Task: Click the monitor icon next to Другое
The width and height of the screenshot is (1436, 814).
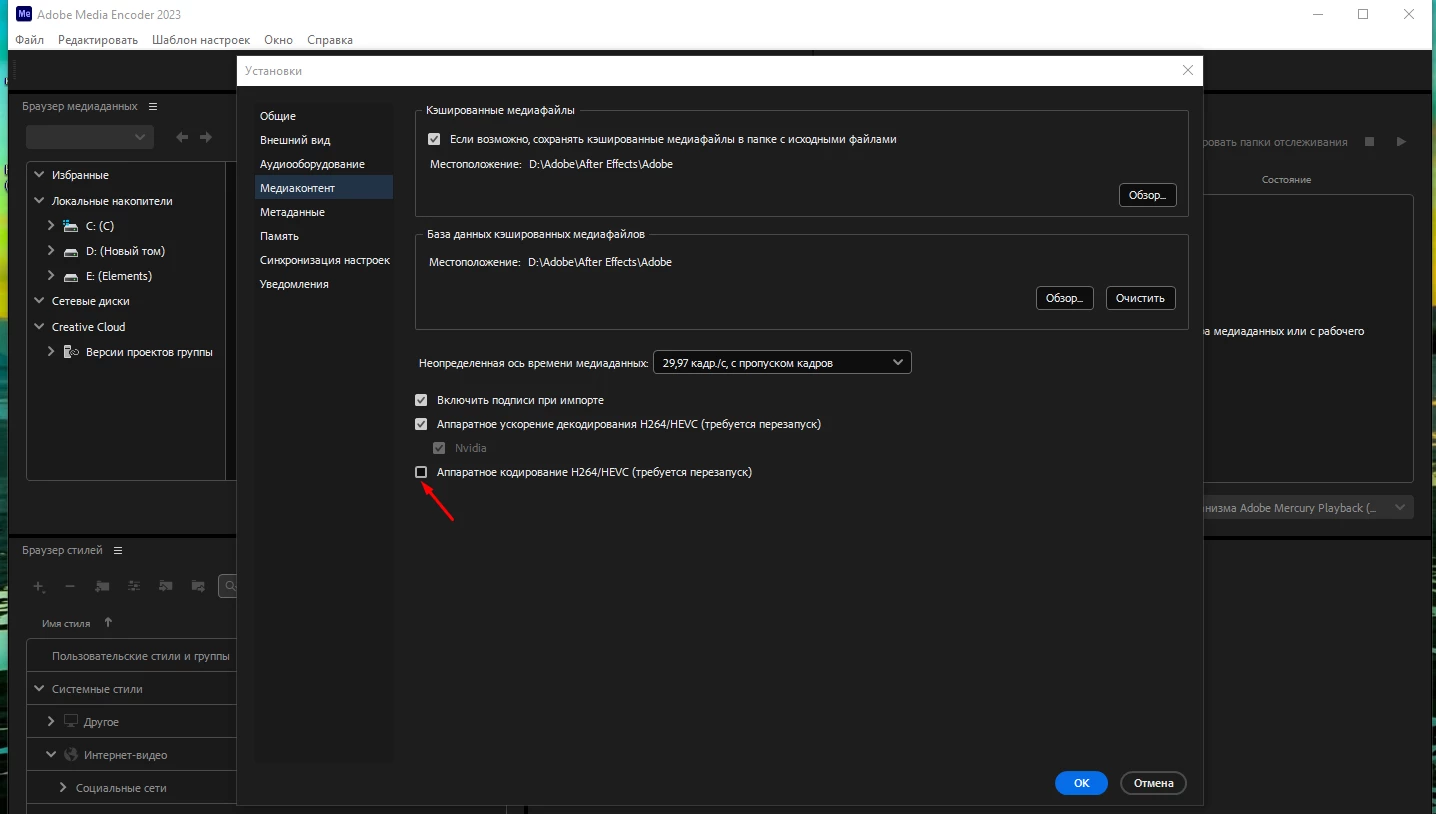Action: pyautogui.click(x=70, y=721)
